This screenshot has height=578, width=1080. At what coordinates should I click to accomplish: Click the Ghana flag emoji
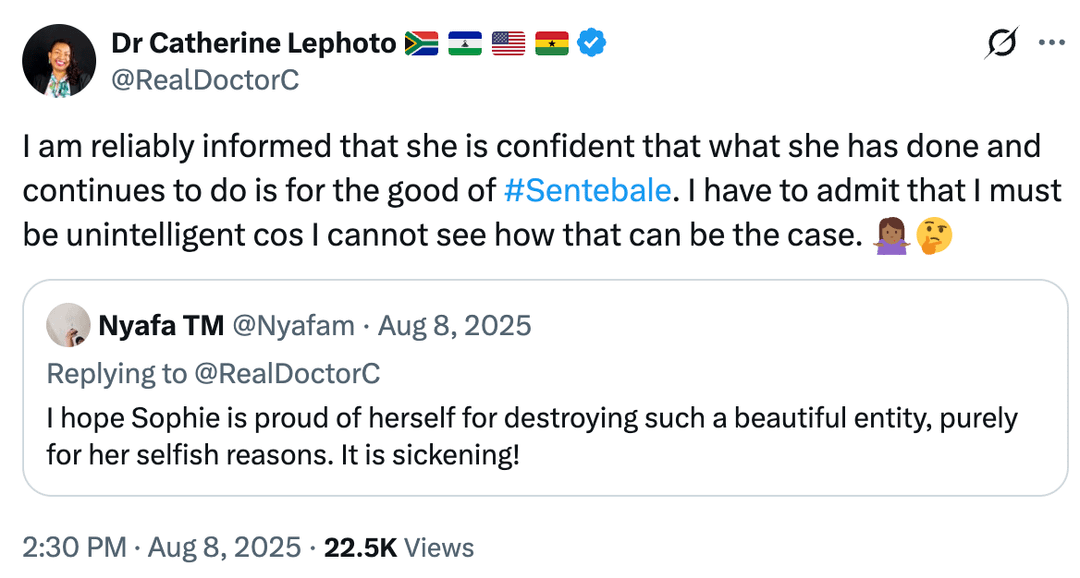551,44
